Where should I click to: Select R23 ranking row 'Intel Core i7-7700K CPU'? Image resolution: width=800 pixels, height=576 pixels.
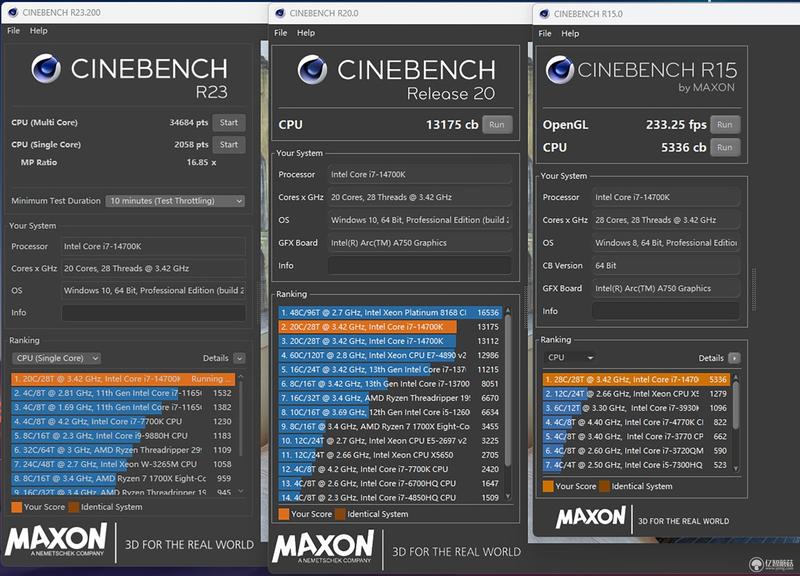point(123,422)
